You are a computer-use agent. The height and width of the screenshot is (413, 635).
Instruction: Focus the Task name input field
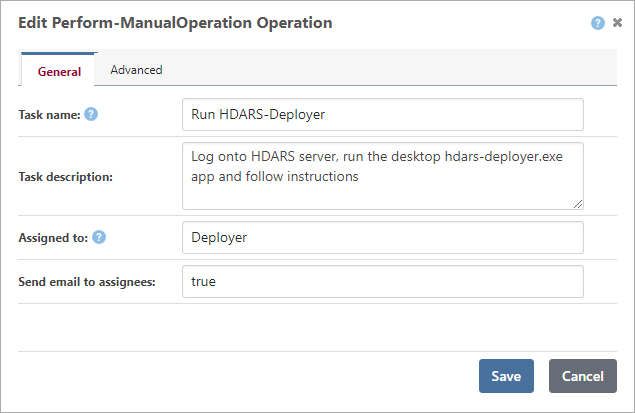382,114
